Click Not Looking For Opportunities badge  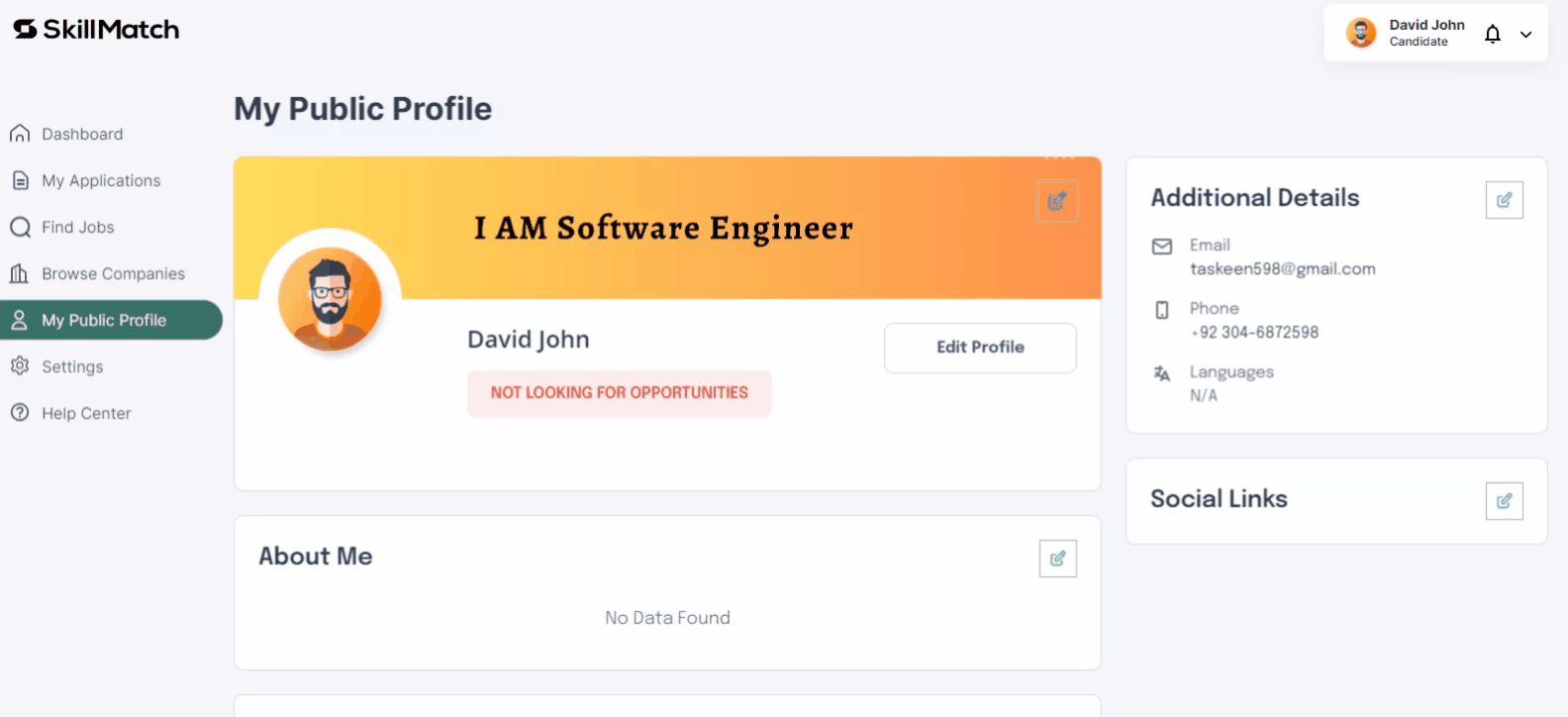point(620,393)
